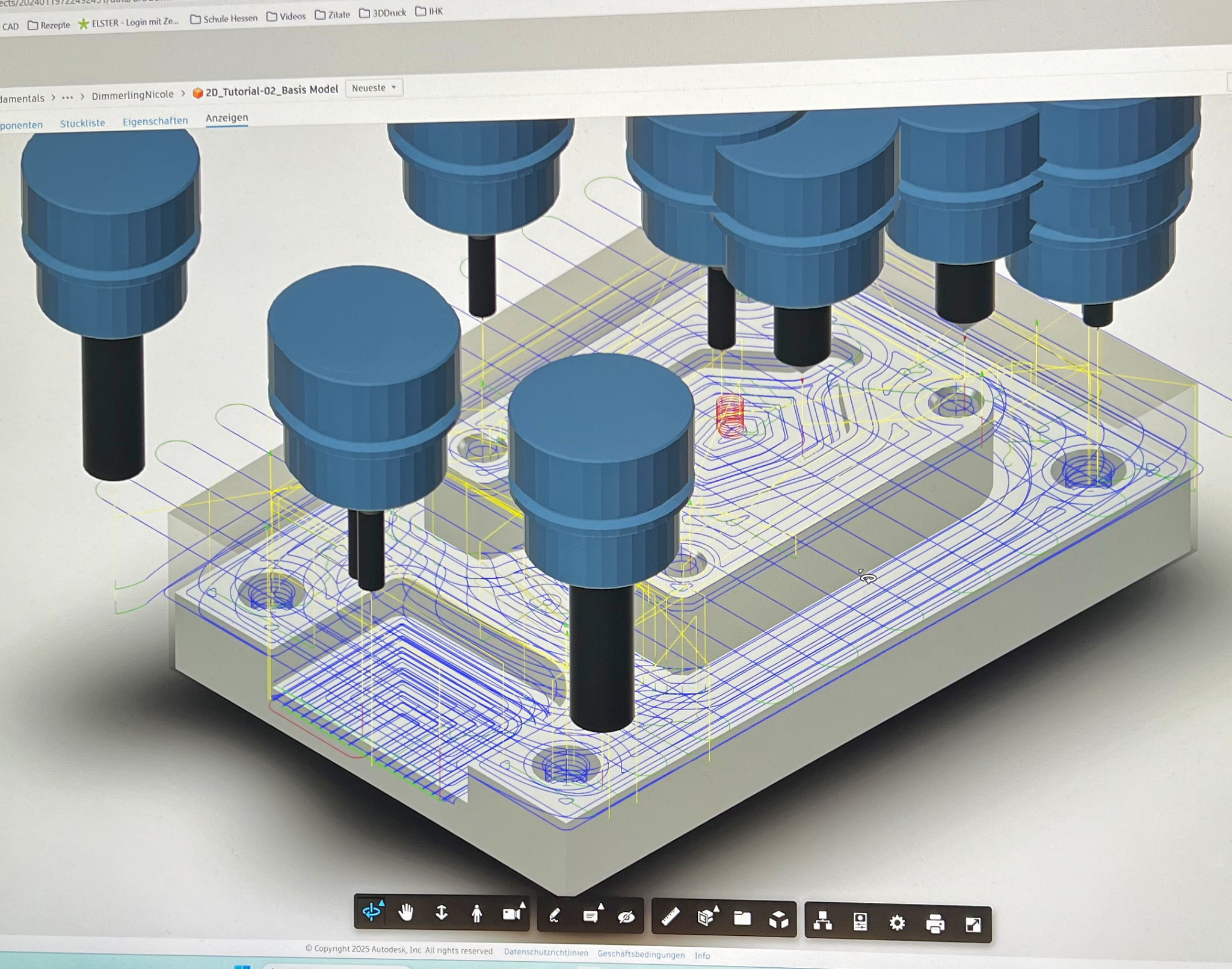Switch to the Eigenschaften tab
The image size is (1232, 969).
pos(155,121)
